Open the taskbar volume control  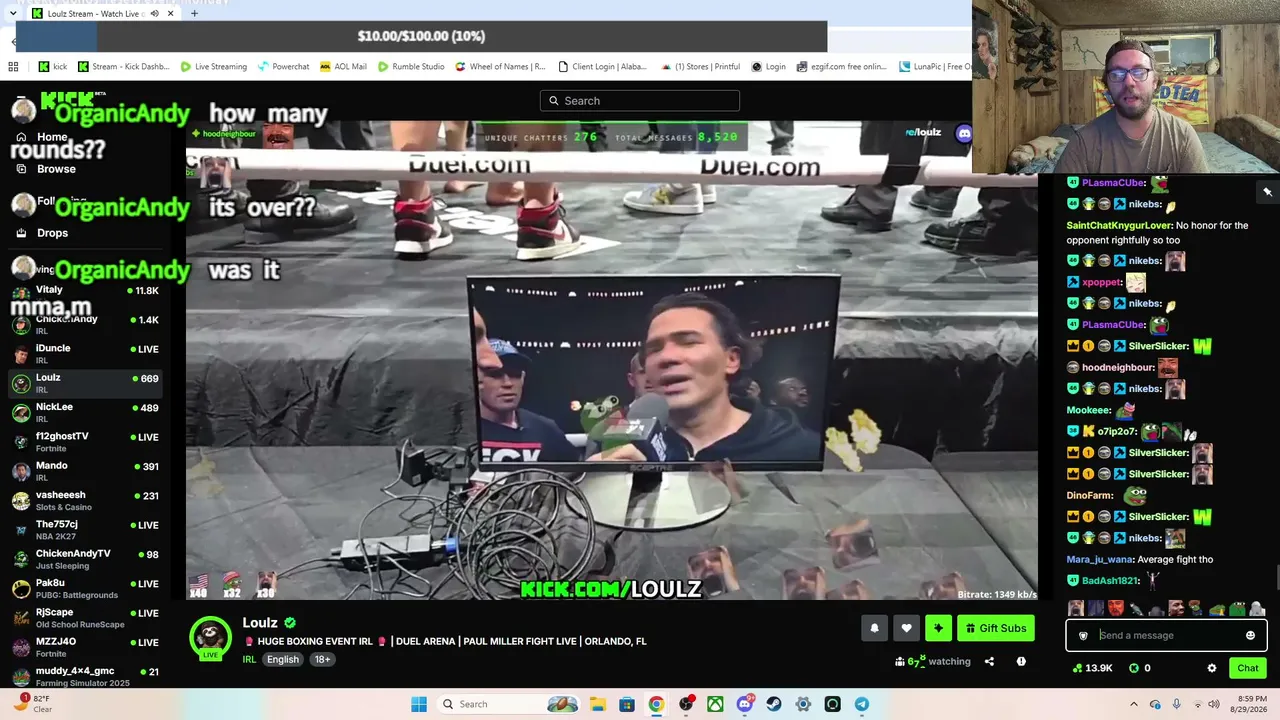pyautogui.click(x=1214, y=704)
